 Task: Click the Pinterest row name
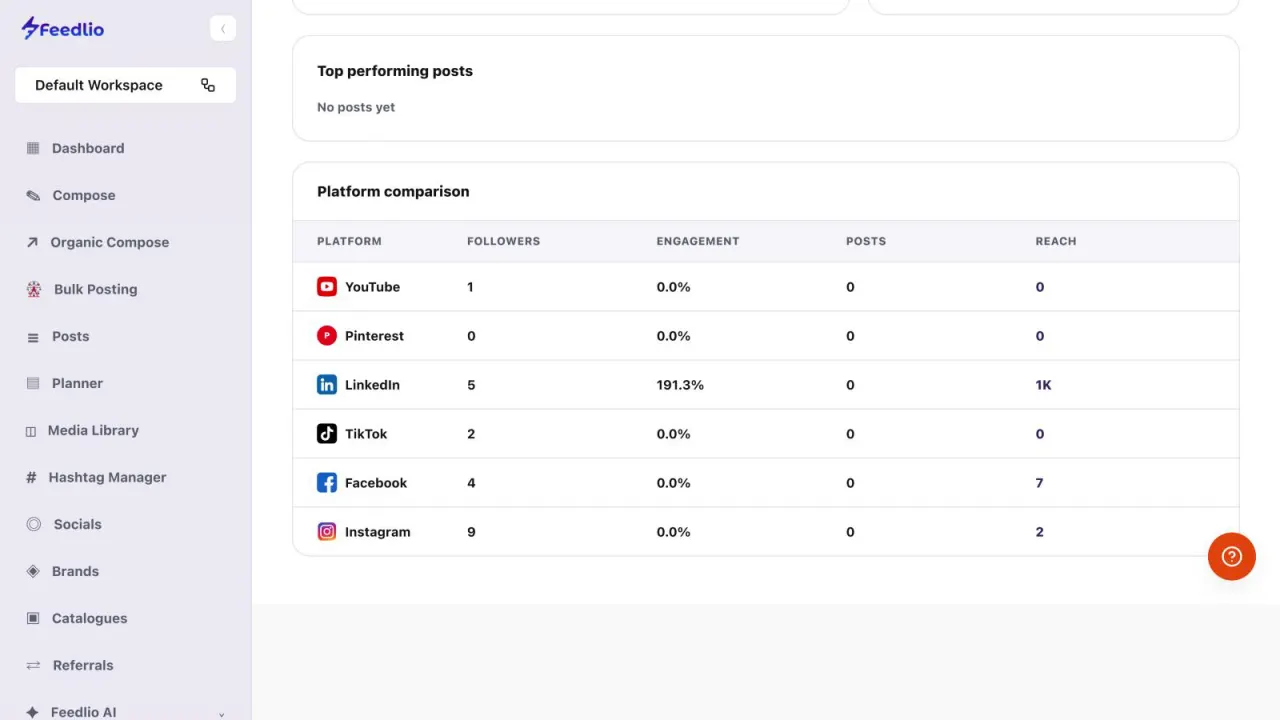[x=374, y=336]
